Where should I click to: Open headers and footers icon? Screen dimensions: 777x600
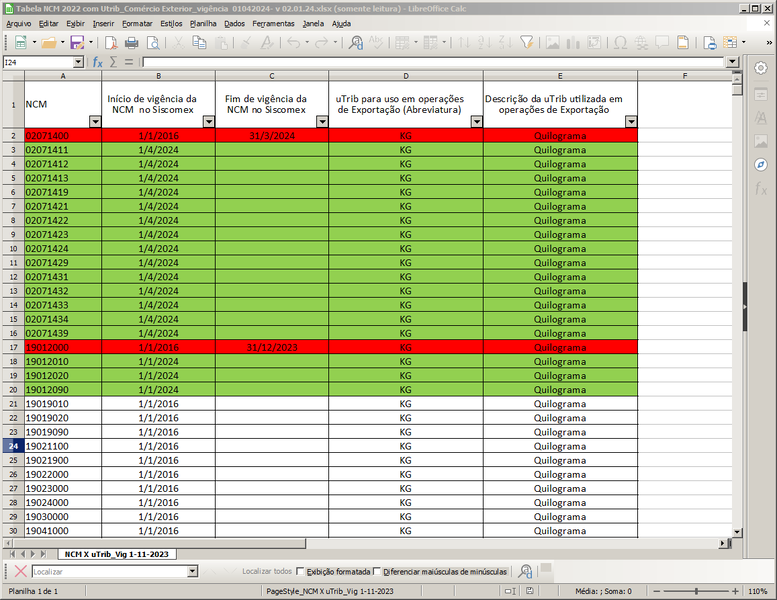coord(683,43)
